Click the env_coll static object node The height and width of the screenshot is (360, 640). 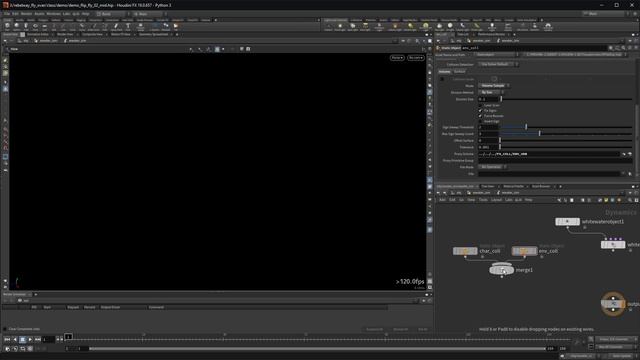(x=524, y=251)
